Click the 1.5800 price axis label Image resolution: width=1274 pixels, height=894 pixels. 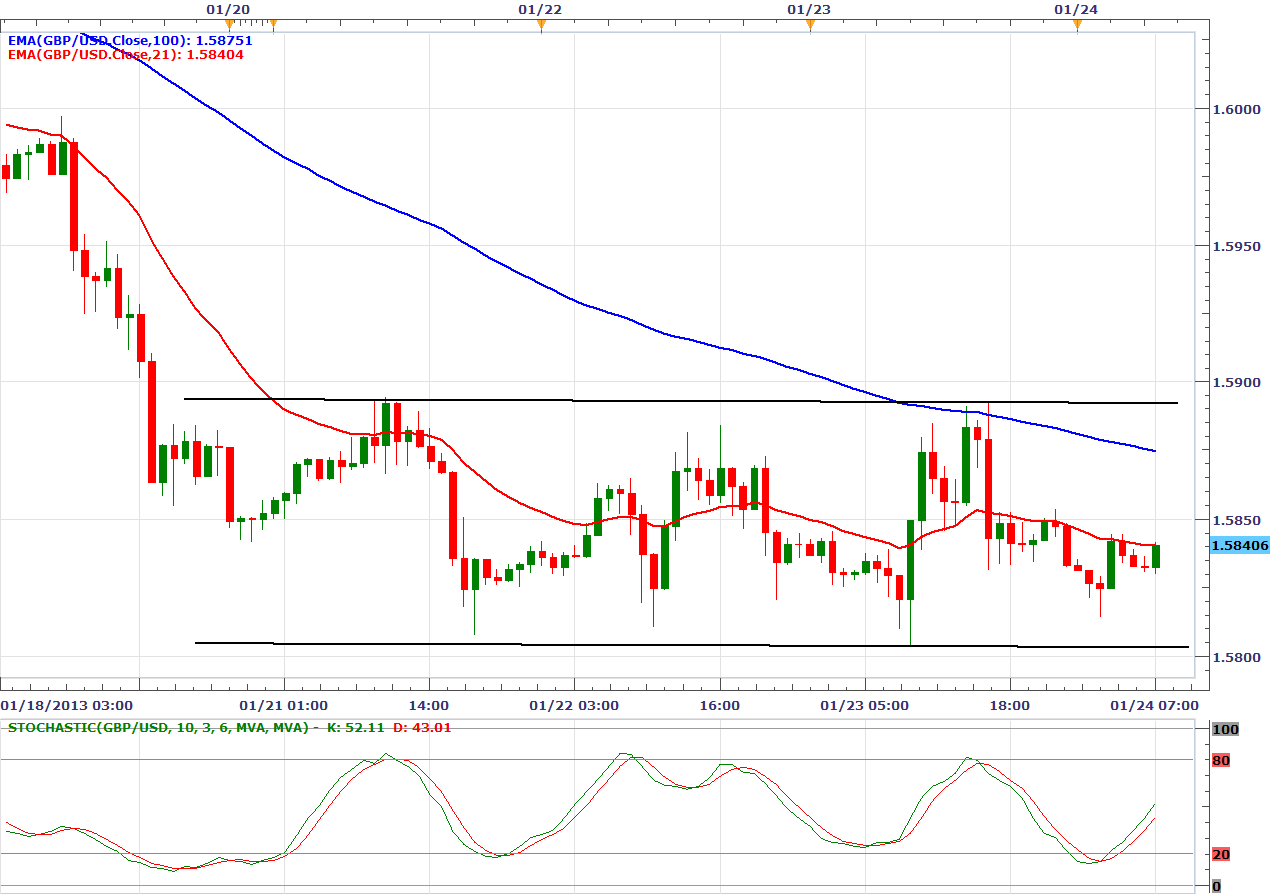[x=1235, y=657]
